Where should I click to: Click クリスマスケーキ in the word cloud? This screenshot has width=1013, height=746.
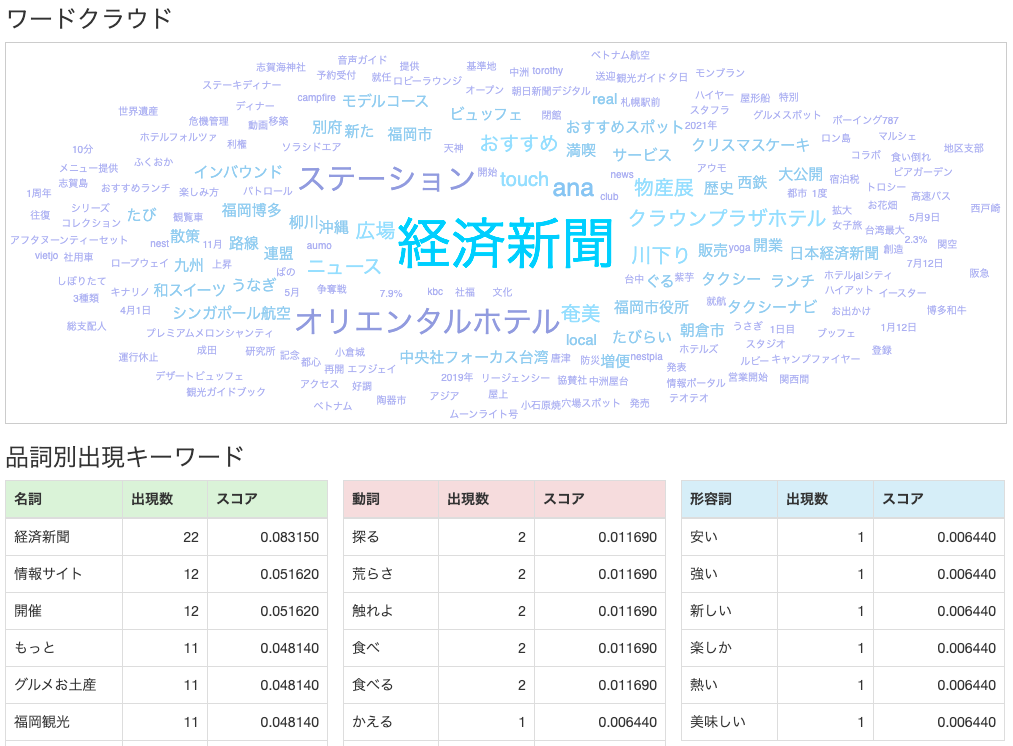click(750, 145)
